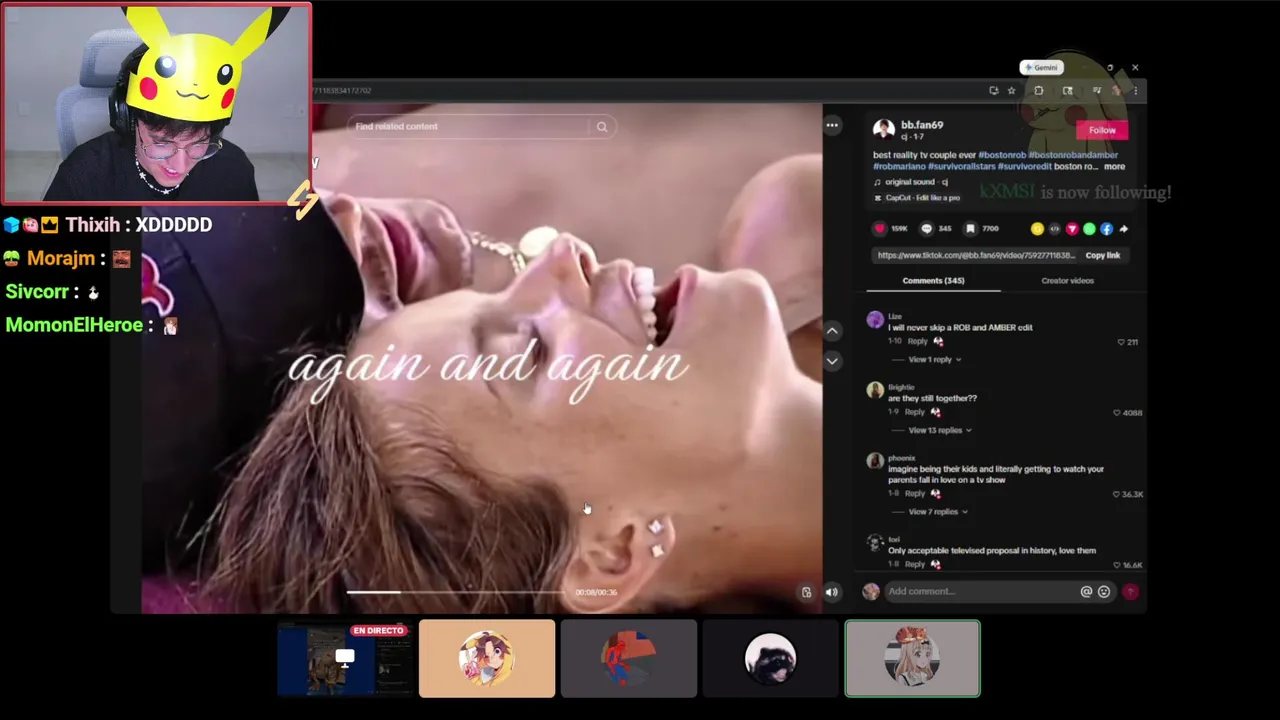Switch to the Creator videos tab
This screenshot has width=1280, height=720.
click(x=1067, y=281)
